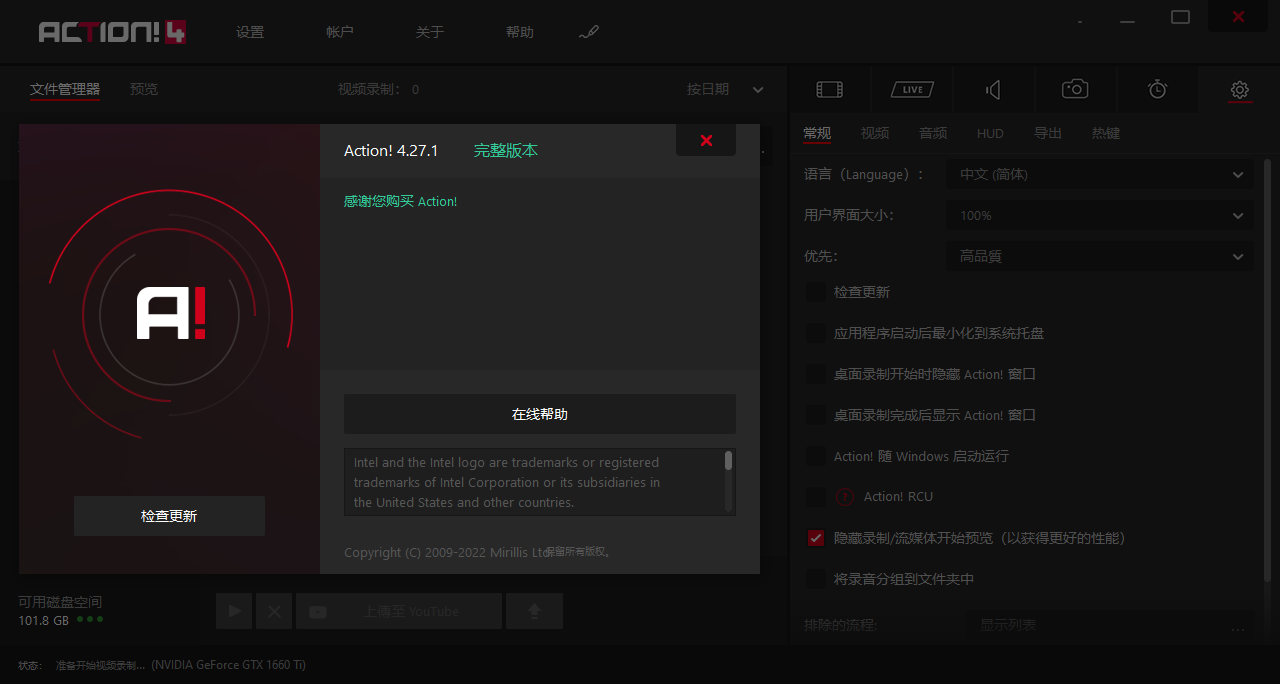Open the 帮助 menu
Image resolution: width=1280 pixels, height=684 pixels.
click(520, 32)
